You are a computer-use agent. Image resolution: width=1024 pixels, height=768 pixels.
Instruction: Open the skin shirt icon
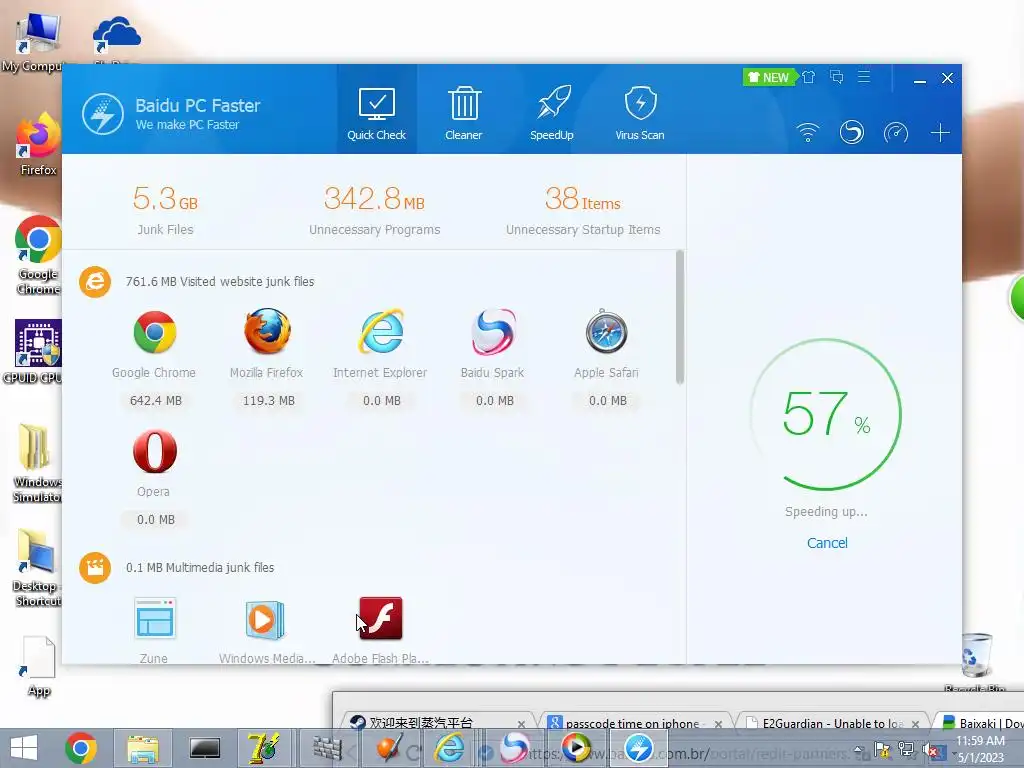coord(808,77)
